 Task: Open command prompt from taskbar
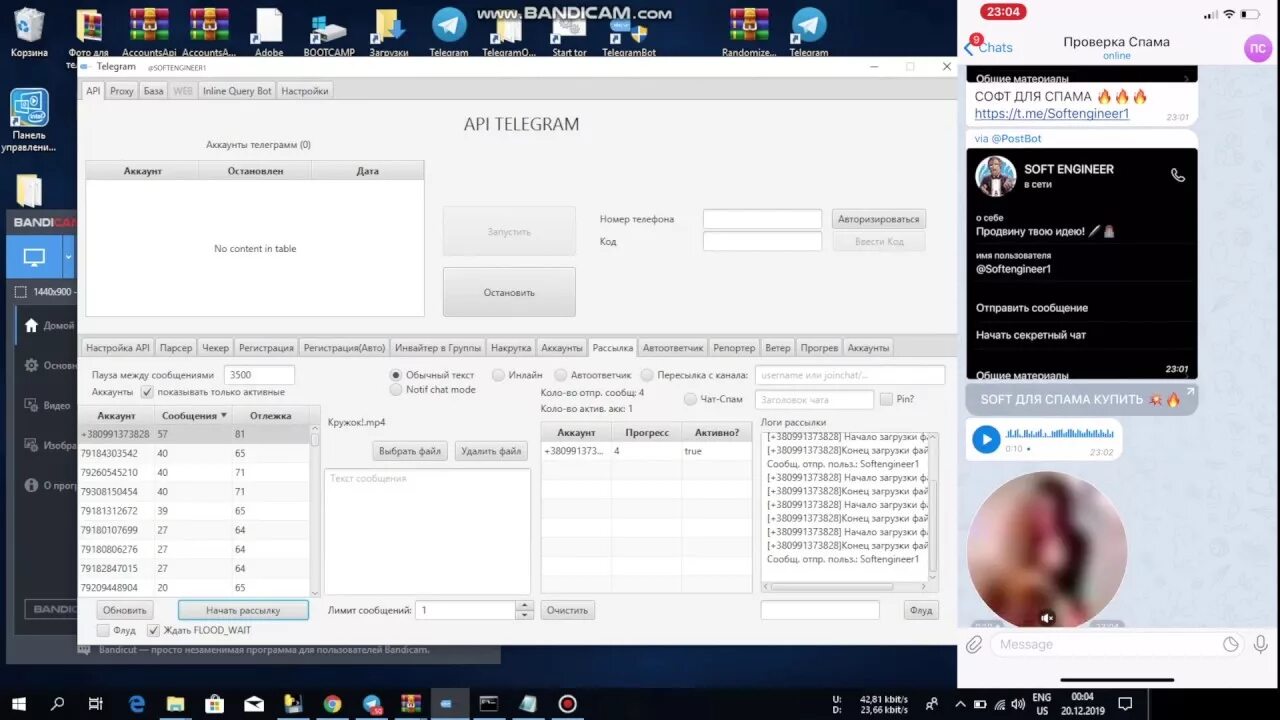coord(489,704)
